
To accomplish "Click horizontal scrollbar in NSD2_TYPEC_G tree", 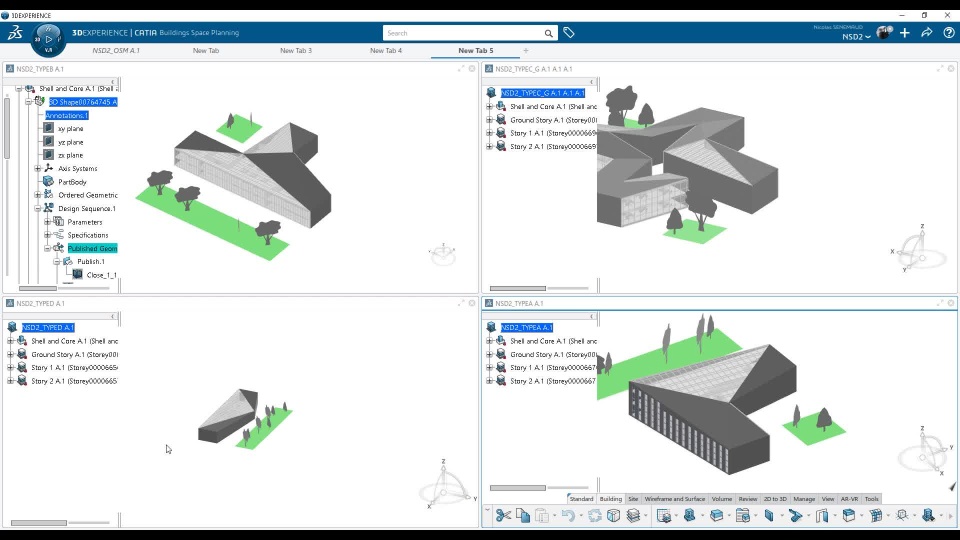I will tap(518, 288).
